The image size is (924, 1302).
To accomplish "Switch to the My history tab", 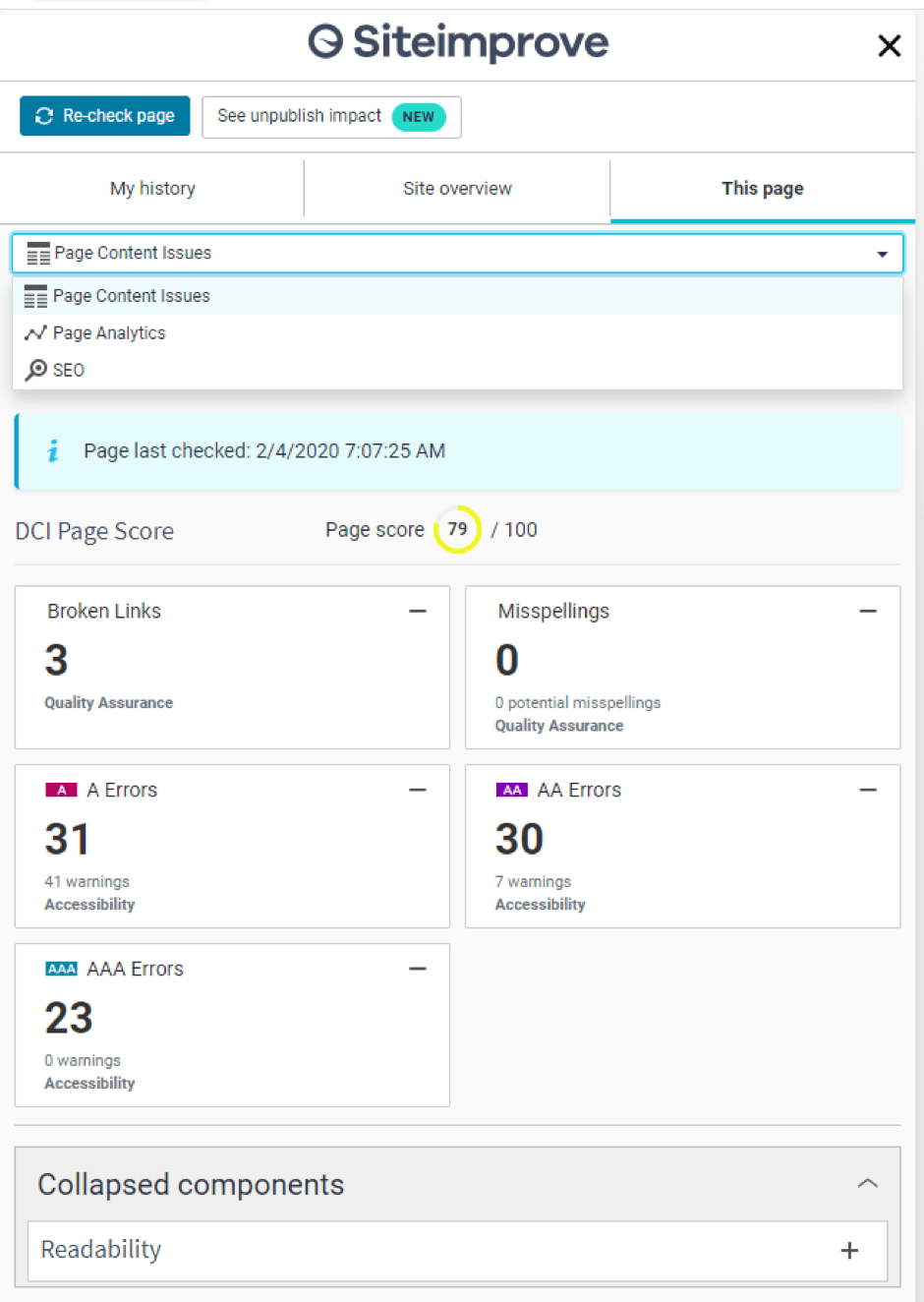I will click(x=152, y=188).
